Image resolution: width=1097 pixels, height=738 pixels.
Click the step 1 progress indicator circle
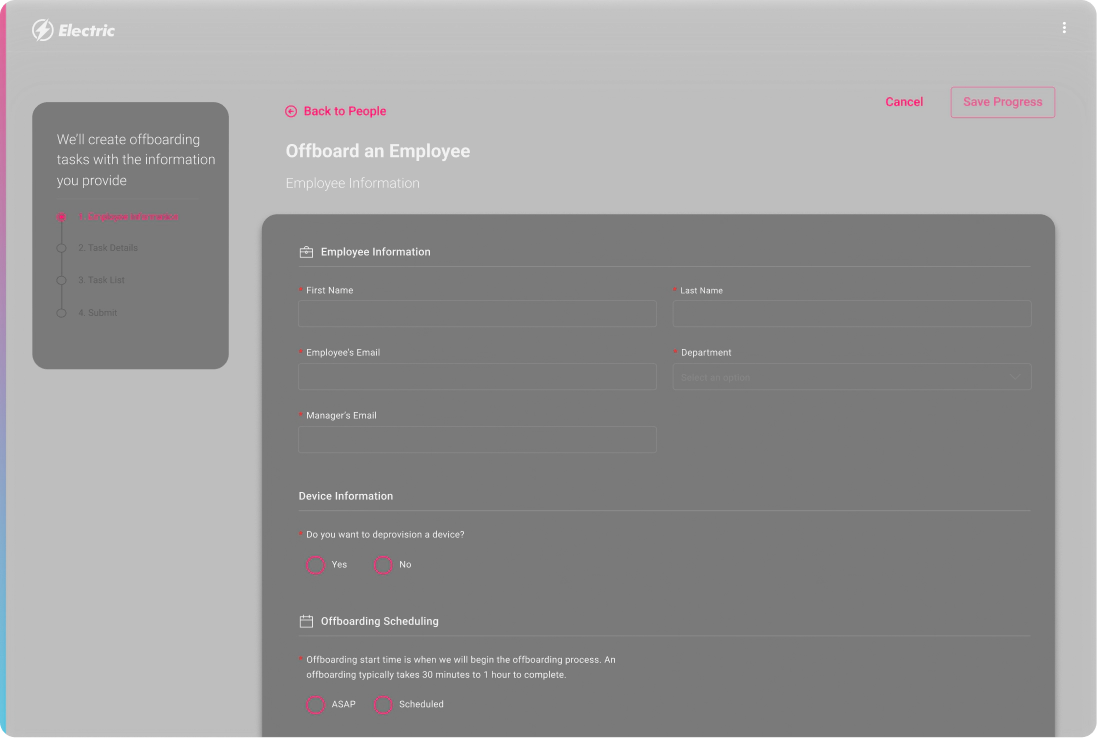pos(61,216)
